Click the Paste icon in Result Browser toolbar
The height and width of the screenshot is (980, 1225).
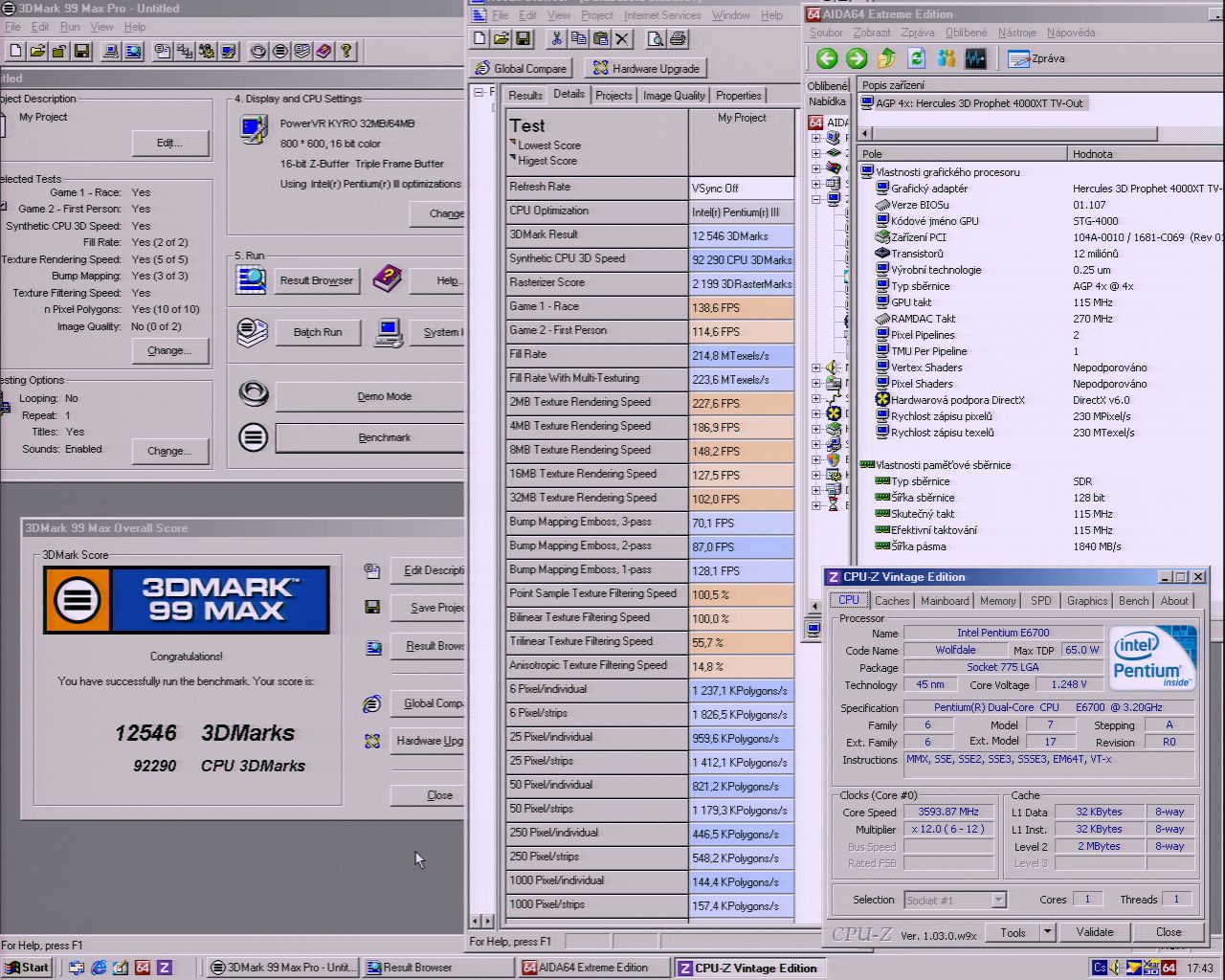click(600, 38)
